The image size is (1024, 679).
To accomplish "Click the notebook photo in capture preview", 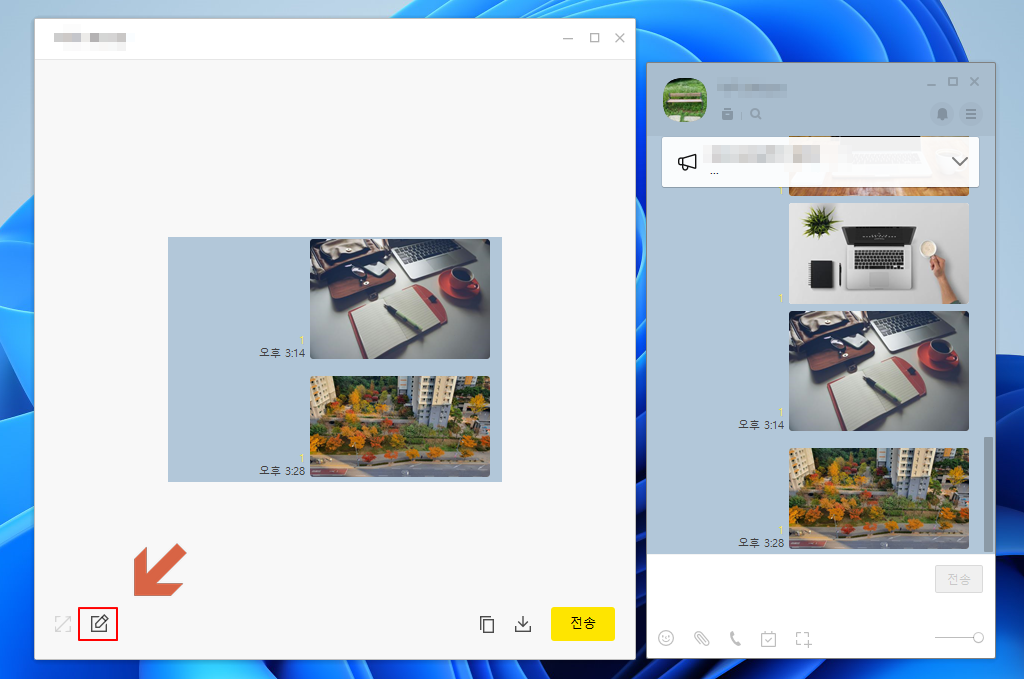I will click(x=400, y=298).
